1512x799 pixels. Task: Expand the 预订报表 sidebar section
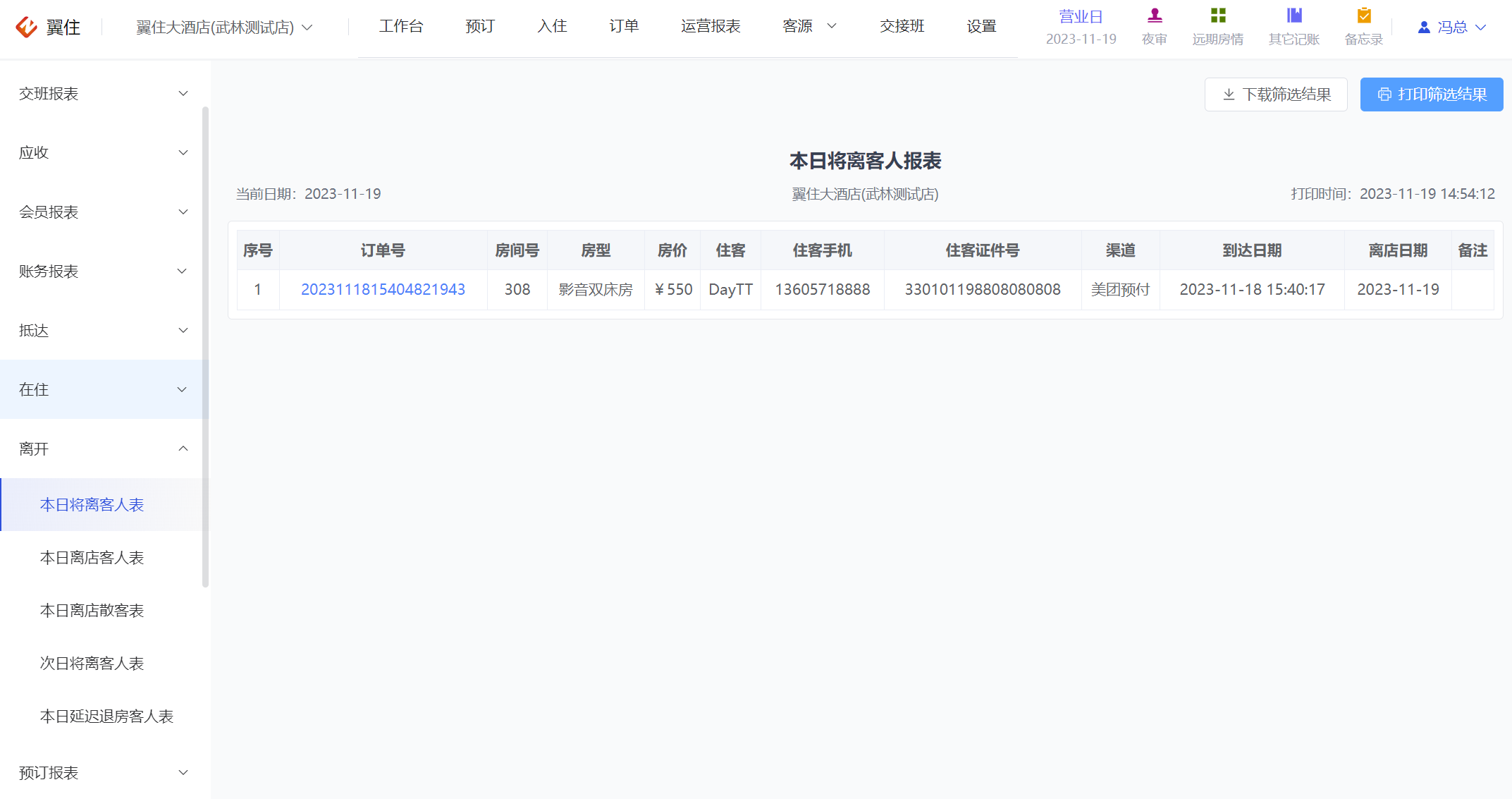[x=104, y=773]
